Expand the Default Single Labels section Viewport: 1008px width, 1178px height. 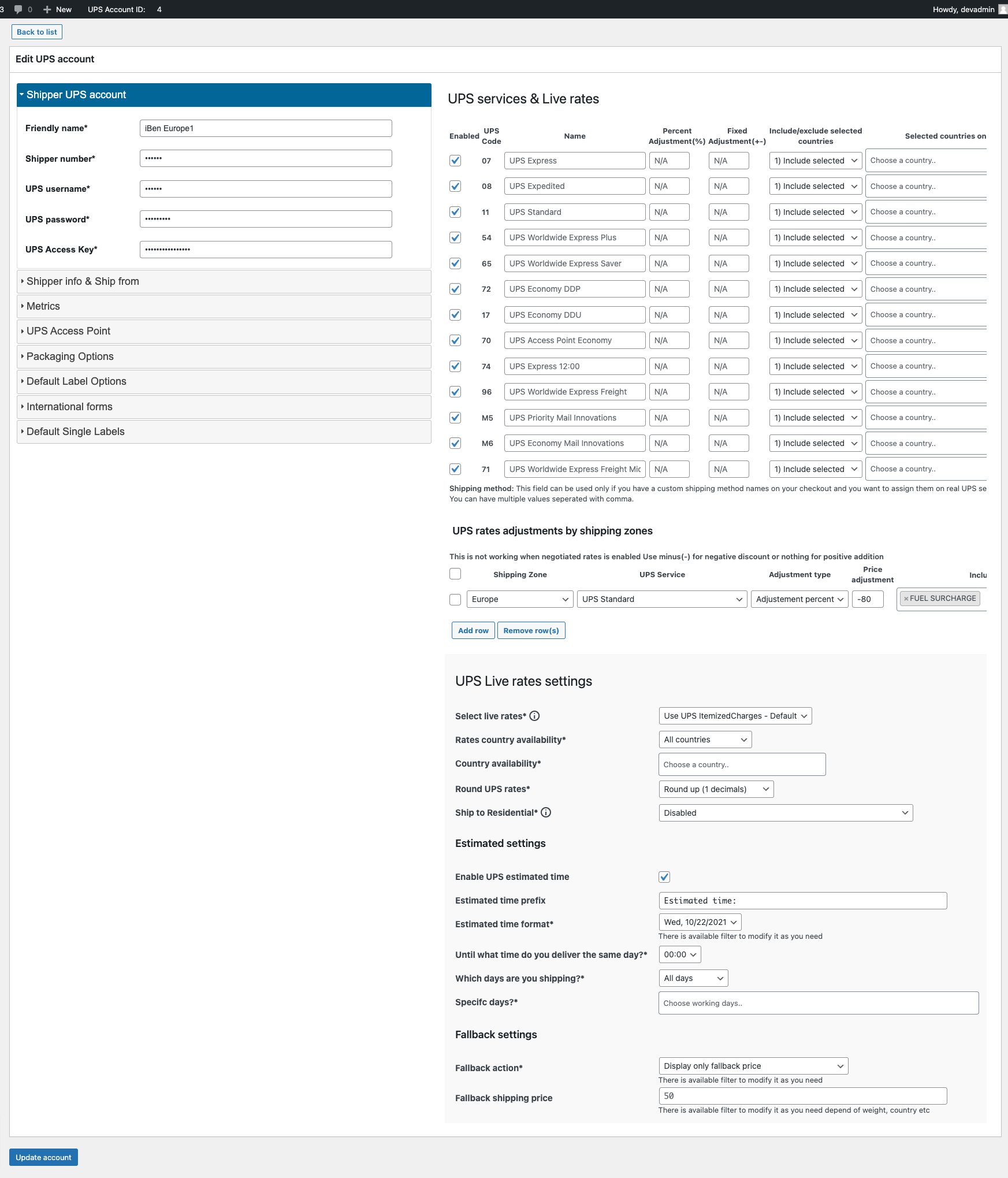pos(224,432)
